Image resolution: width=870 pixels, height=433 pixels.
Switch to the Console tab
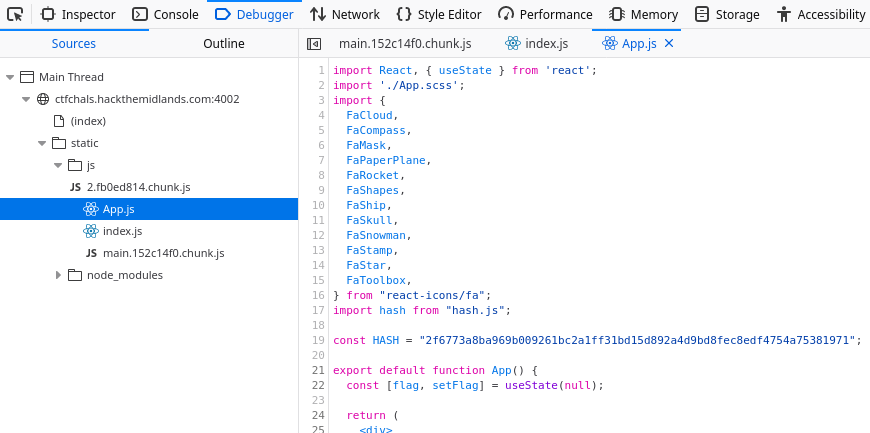(x=165, y=14)
